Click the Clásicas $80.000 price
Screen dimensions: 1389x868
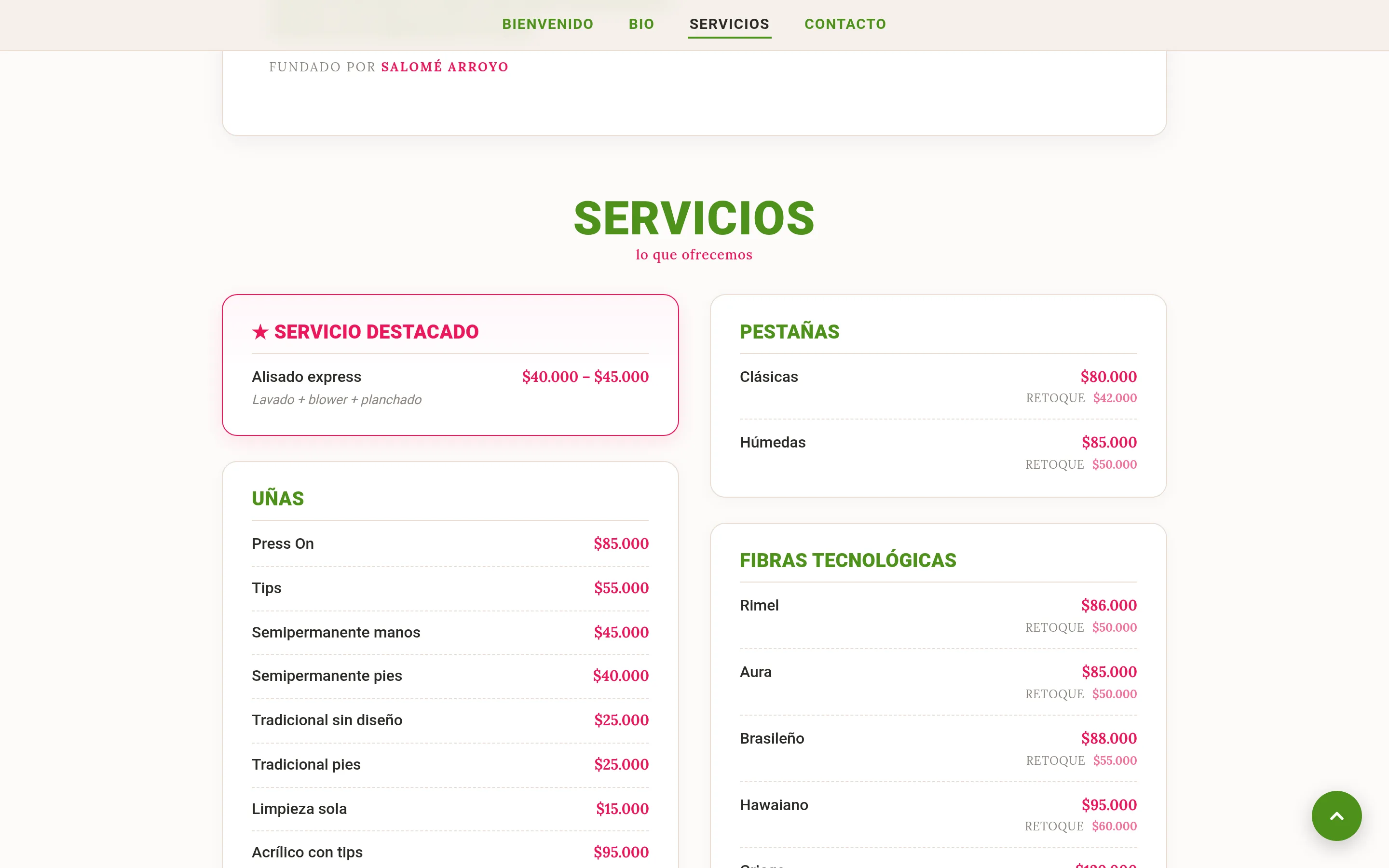(x=1108, y=377)
